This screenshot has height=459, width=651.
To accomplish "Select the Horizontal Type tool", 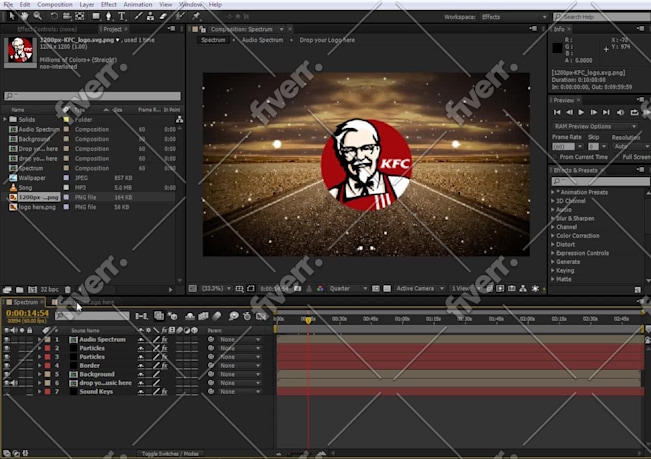I will point(122,16).
